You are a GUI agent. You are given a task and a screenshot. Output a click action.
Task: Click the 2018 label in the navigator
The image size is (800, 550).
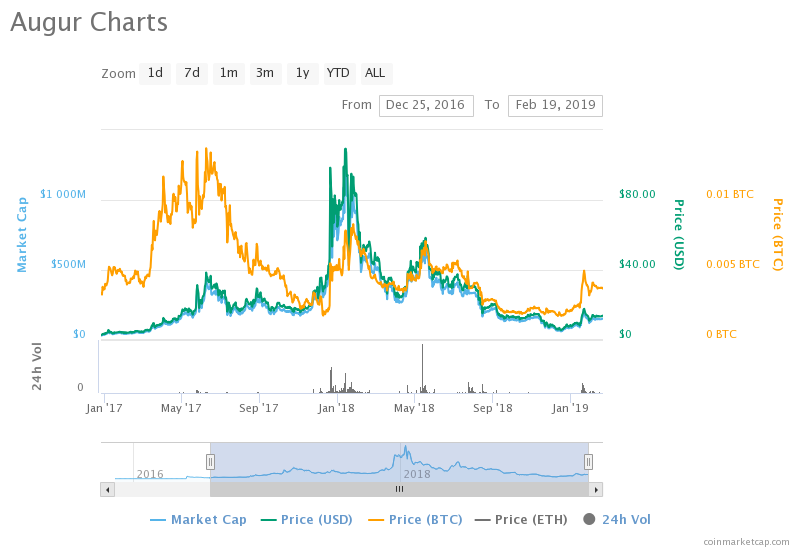(417, 474)
